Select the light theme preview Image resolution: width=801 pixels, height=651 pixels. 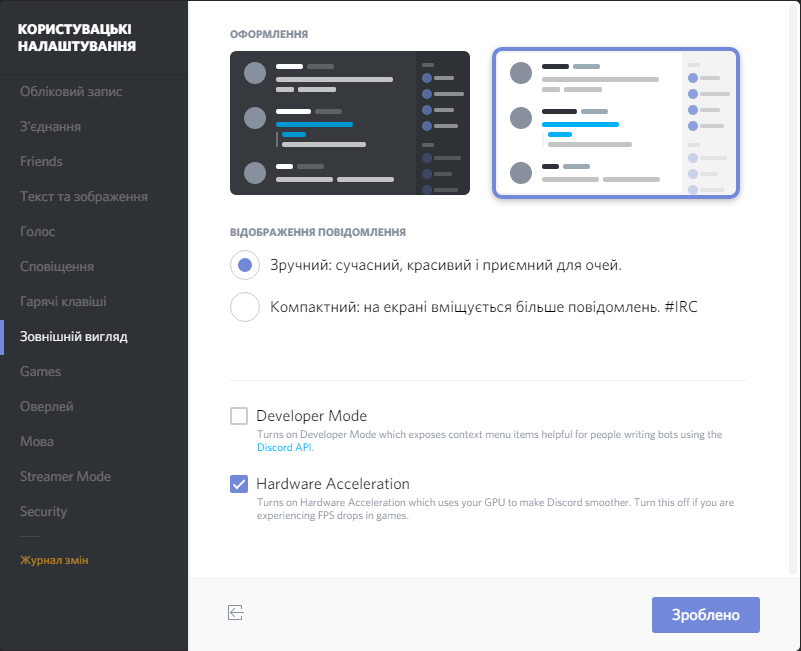615,123
